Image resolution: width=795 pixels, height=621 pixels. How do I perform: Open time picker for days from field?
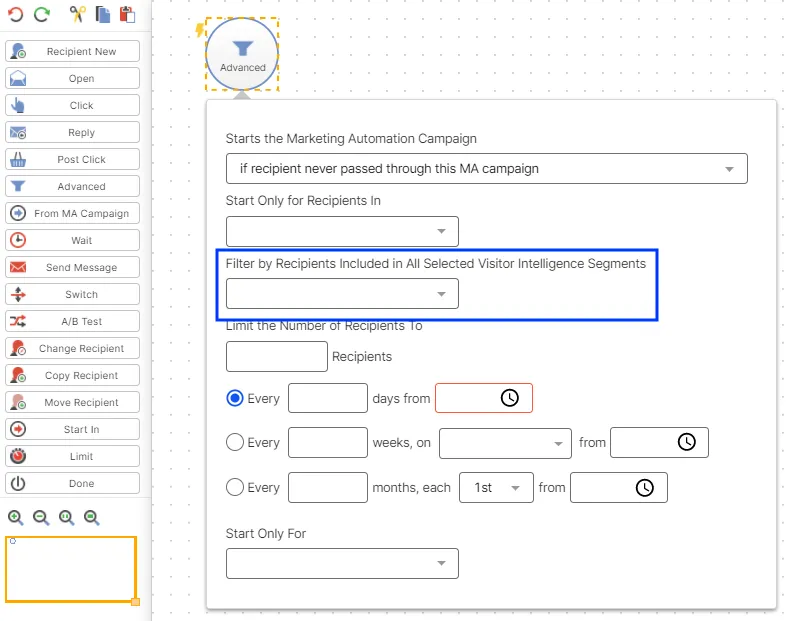pos(510,398)
